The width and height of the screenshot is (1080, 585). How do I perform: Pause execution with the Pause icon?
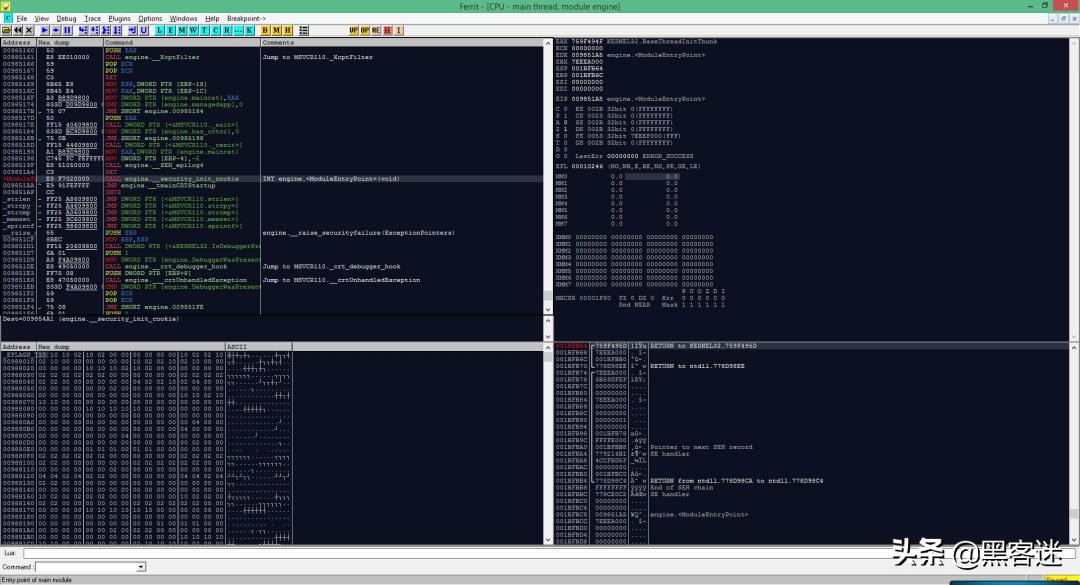click(67, 30)
